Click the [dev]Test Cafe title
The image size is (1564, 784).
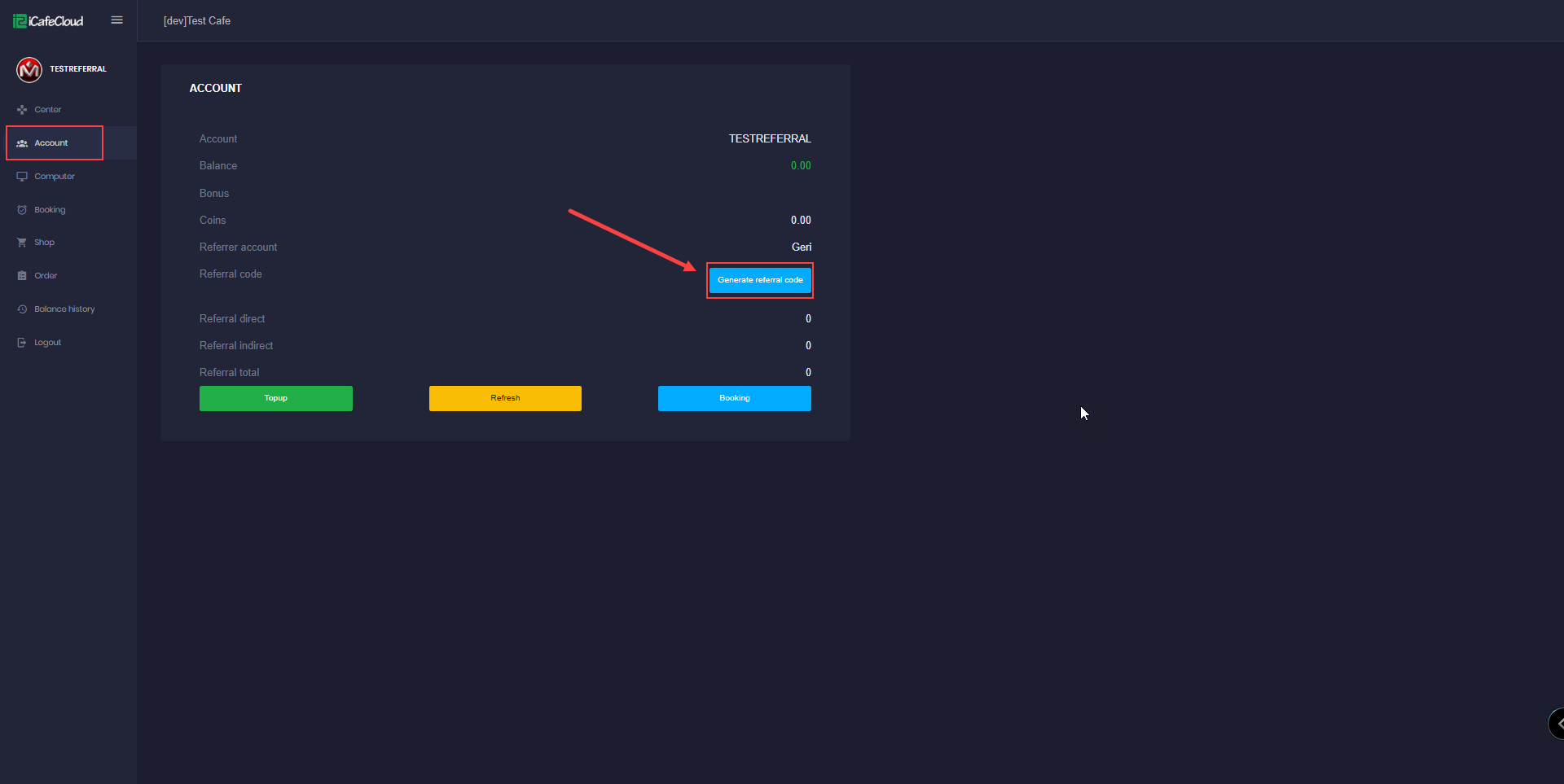[x=197, y=21]
